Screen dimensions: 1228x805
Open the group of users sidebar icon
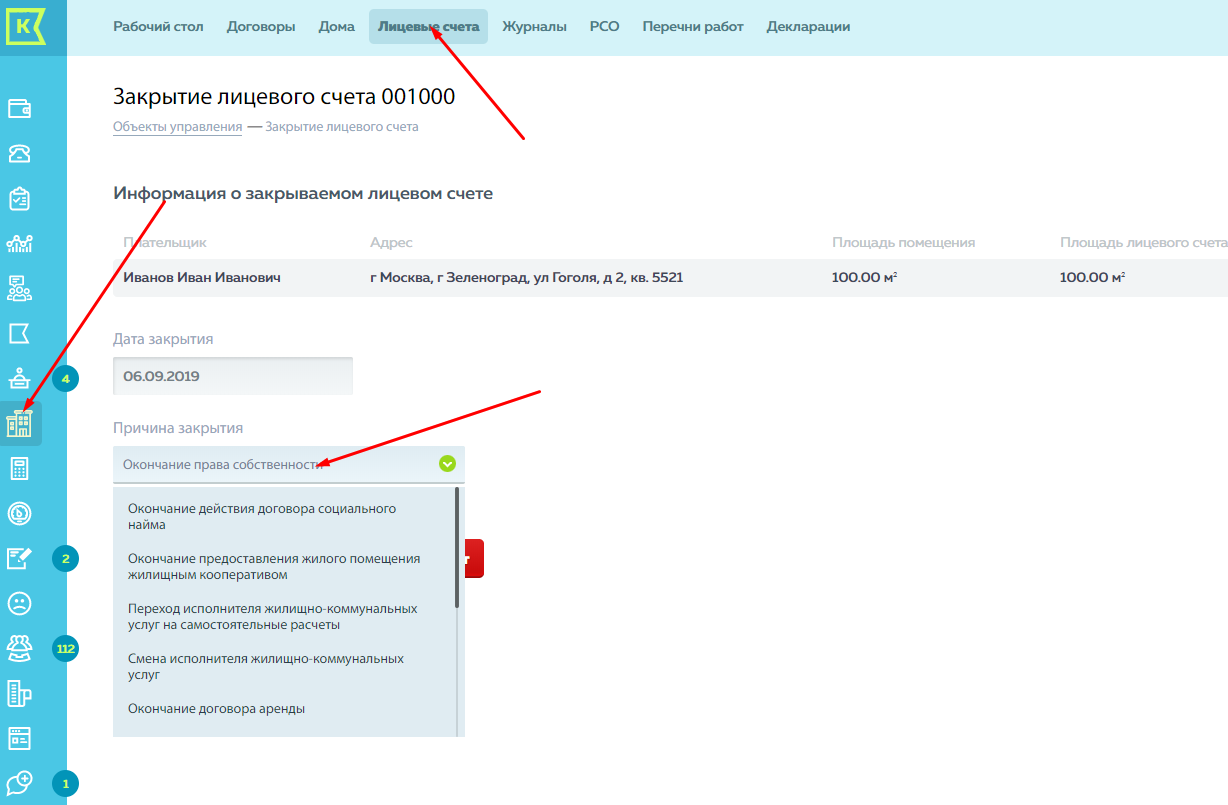(20, 648)
